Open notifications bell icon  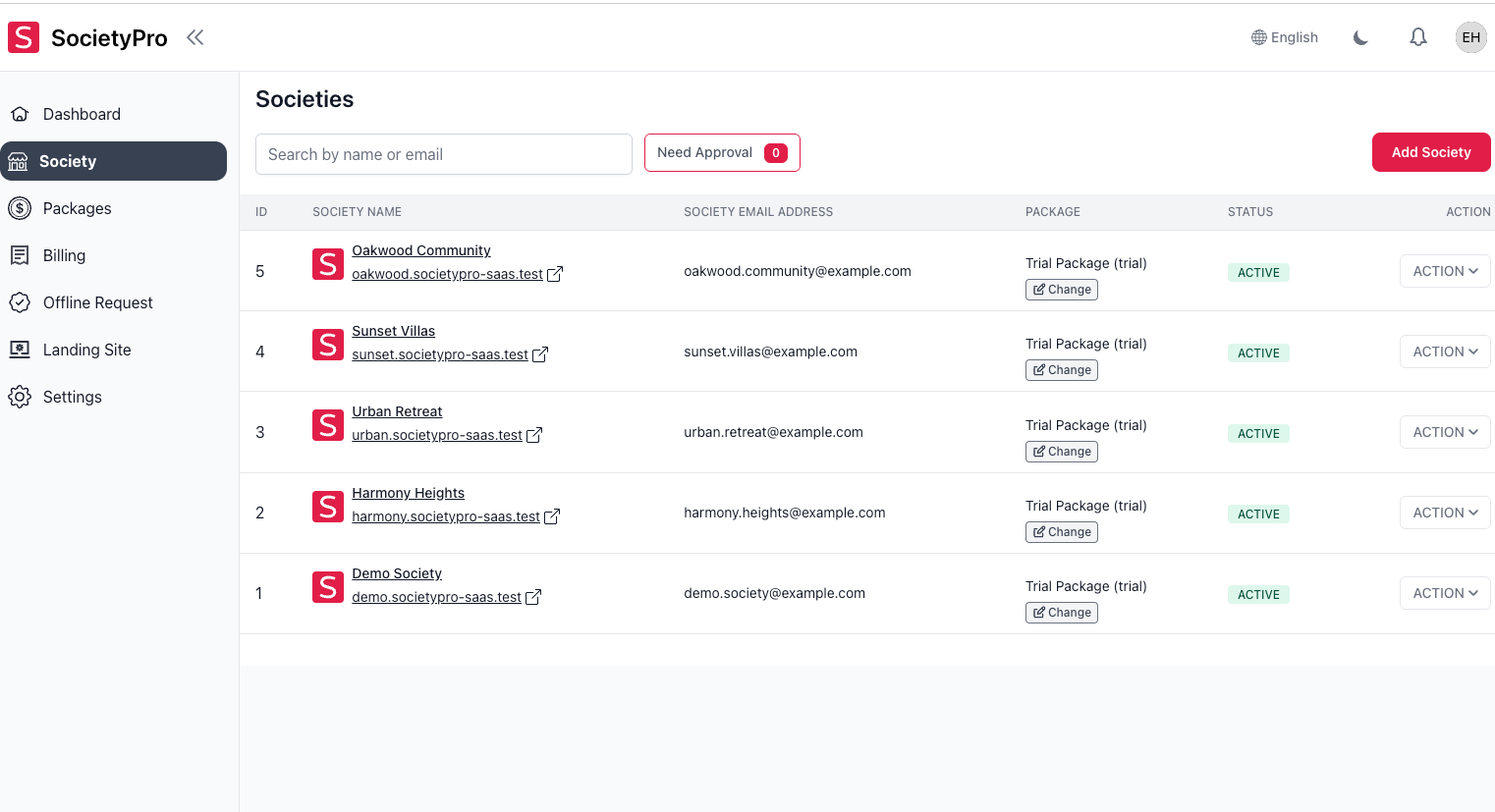1417,37
